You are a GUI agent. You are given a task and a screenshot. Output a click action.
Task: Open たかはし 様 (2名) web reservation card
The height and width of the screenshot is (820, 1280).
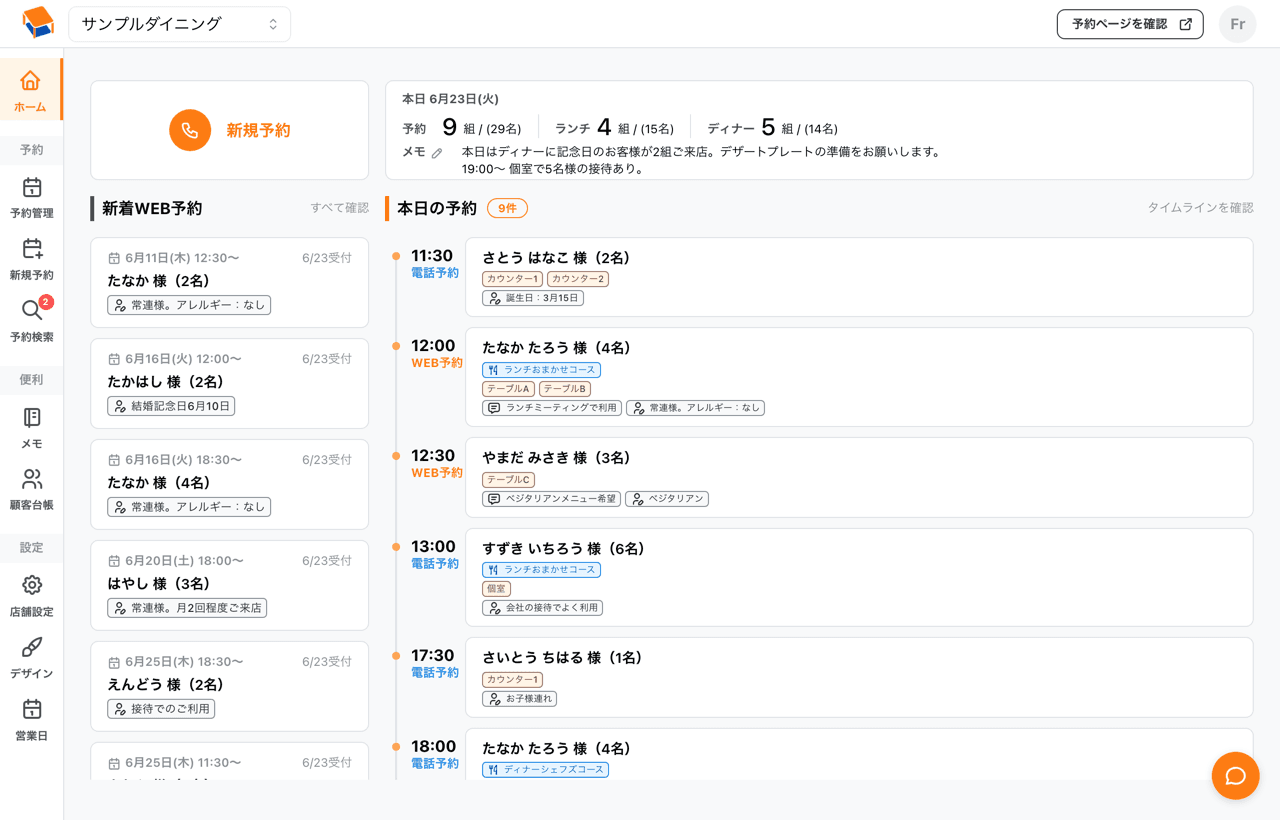pos(229,383)
